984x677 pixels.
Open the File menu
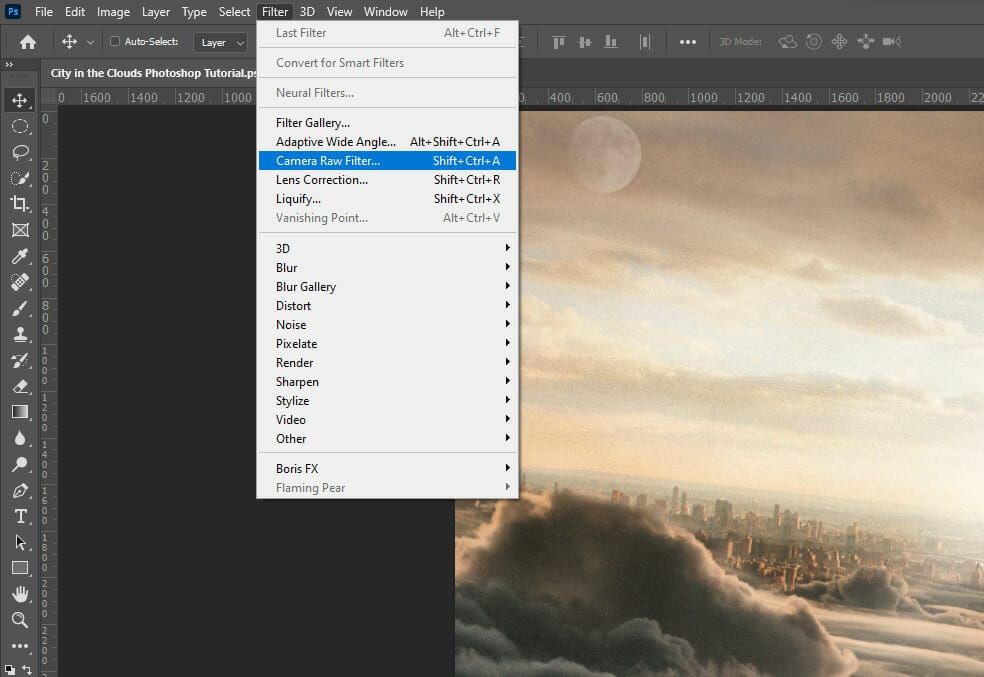(x=44, y=11)
